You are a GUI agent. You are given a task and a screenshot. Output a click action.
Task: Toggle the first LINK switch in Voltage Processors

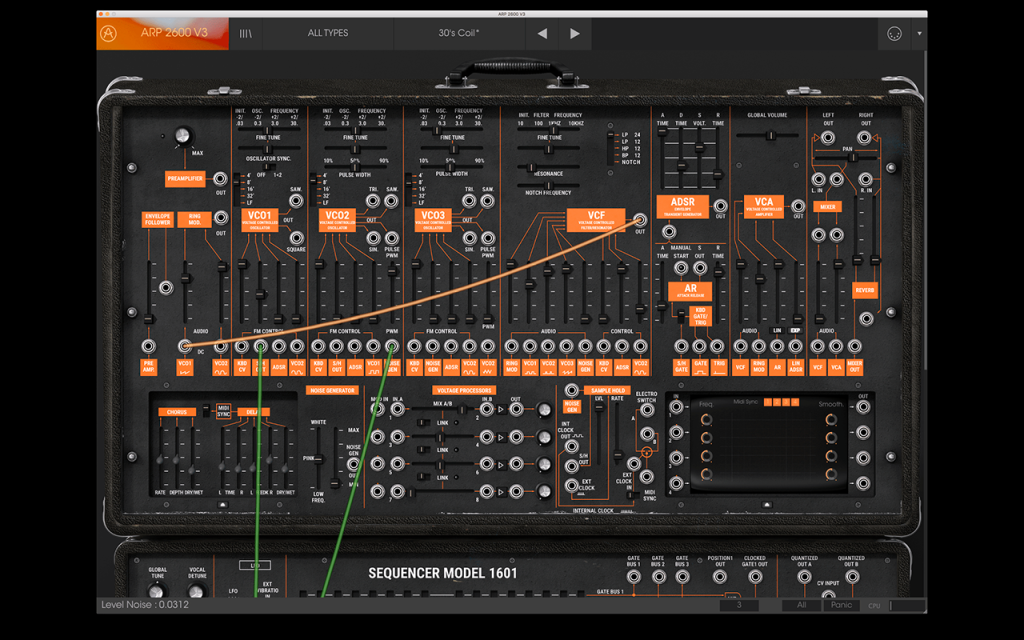(424, 423)
